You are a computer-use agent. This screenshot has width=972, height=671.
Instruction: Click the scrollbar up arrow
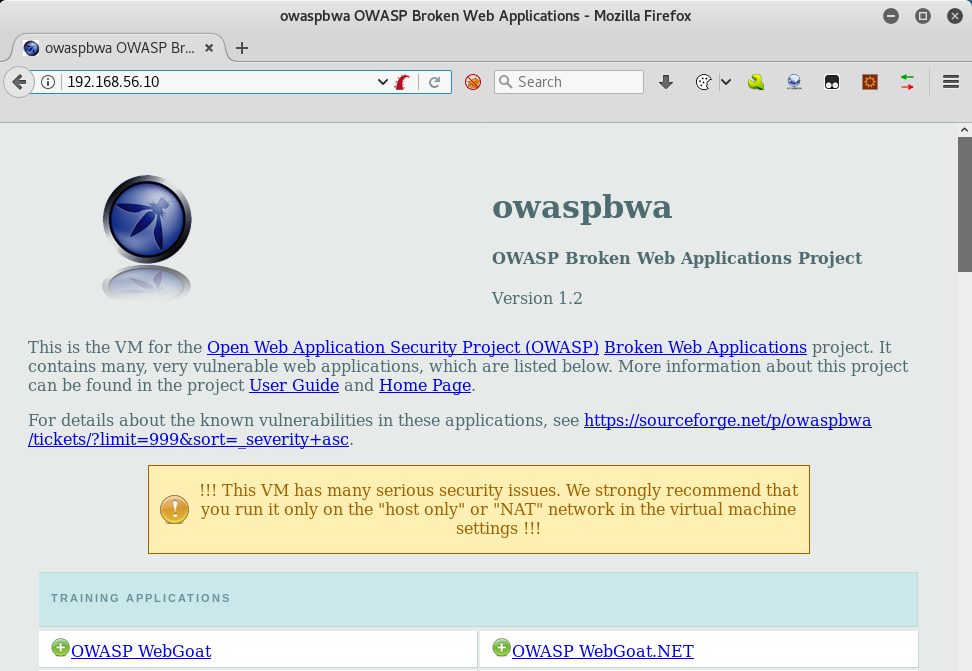pos(965,130)
